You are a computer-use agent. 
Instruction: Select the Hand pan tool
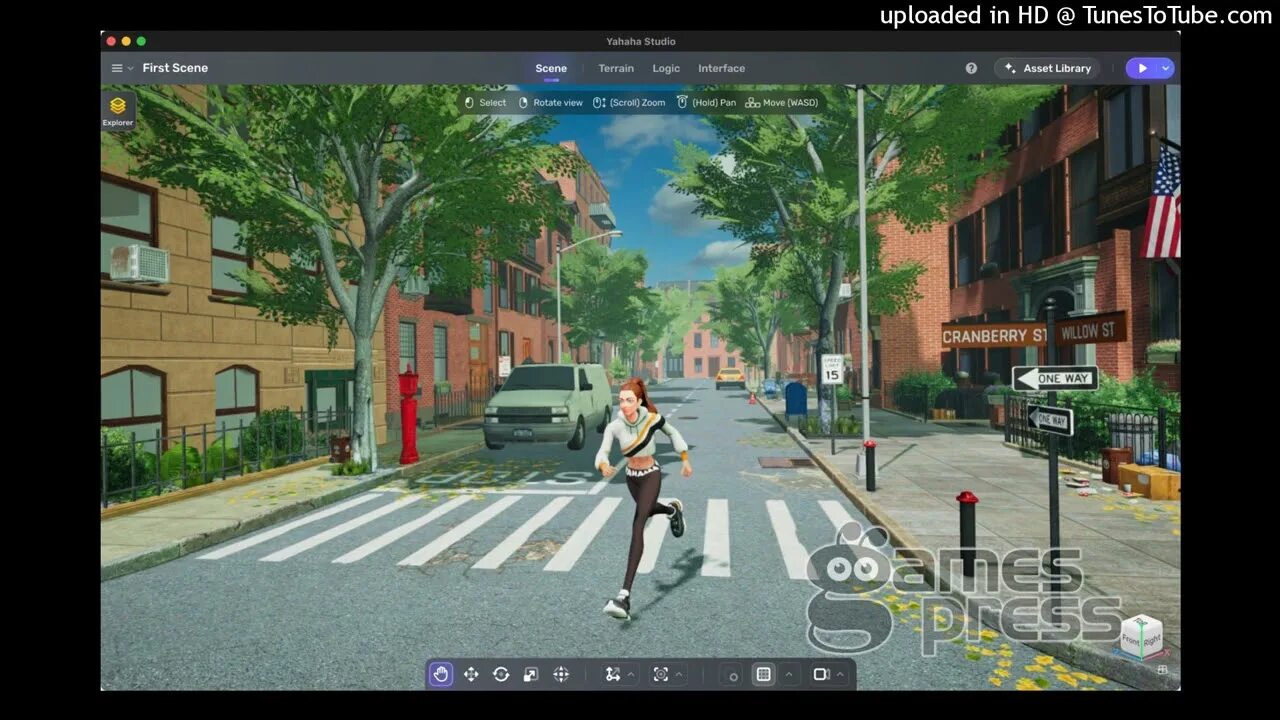click(441, 674)
